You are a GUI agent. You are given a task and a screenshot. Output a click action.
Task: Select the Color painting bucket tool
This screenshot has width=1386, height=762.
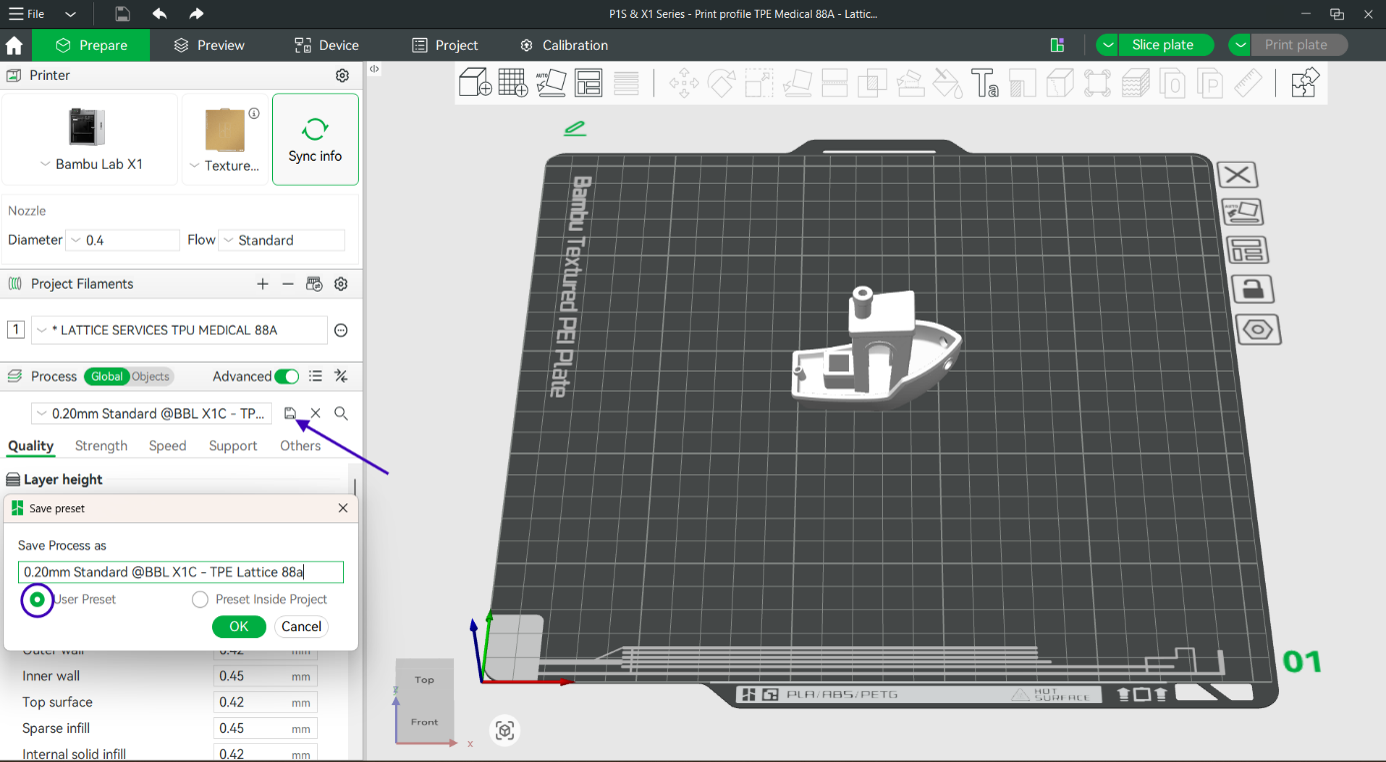tap(948, 82)
